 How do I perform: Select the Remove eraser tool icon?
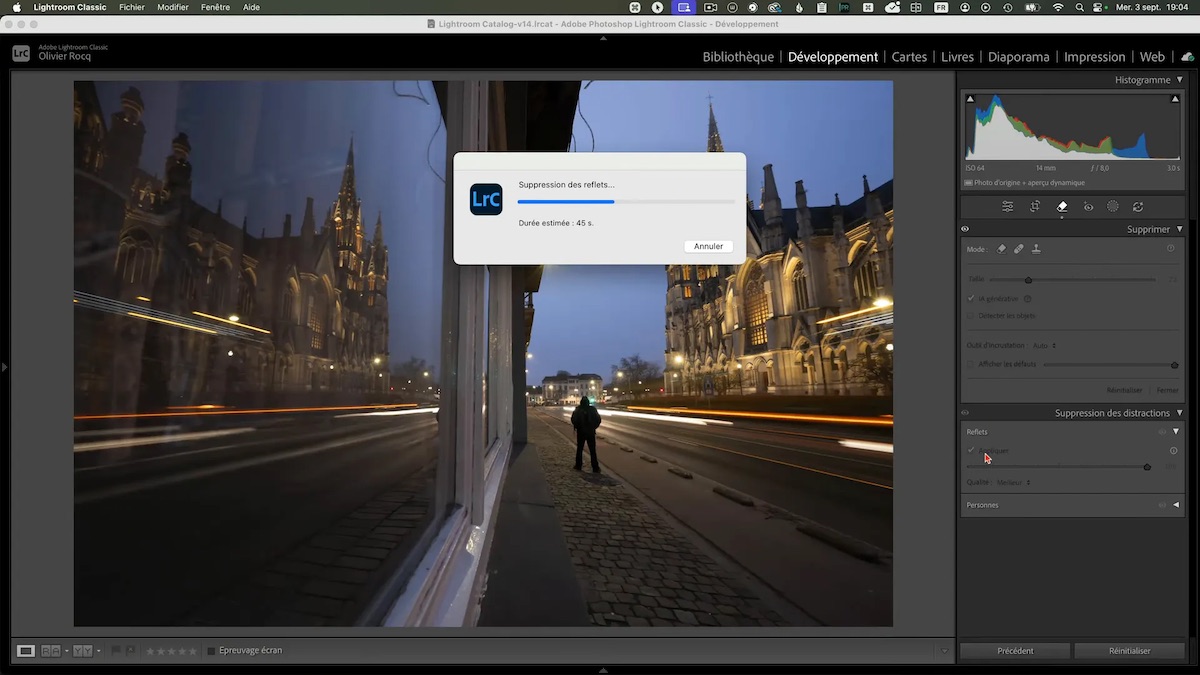click(1062, 207)
